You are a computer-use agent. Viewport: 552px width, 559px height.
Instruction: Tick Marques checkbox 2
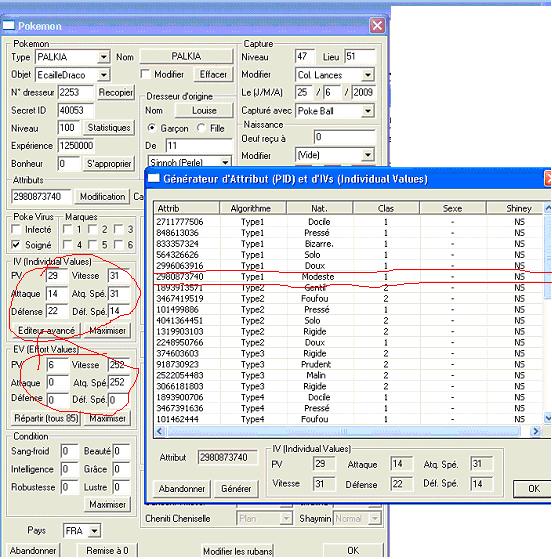click(x=93, y=229)
